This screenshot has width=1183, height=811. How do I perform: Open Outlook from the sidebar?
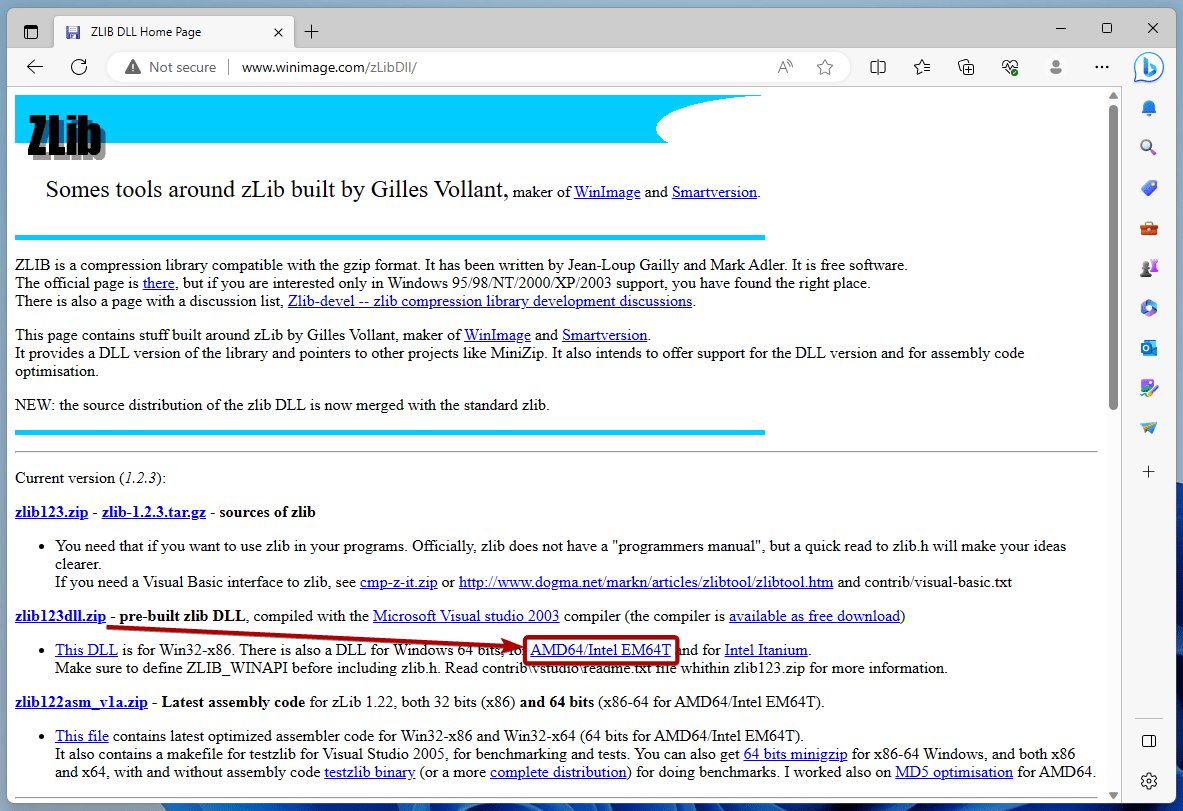1148,347
